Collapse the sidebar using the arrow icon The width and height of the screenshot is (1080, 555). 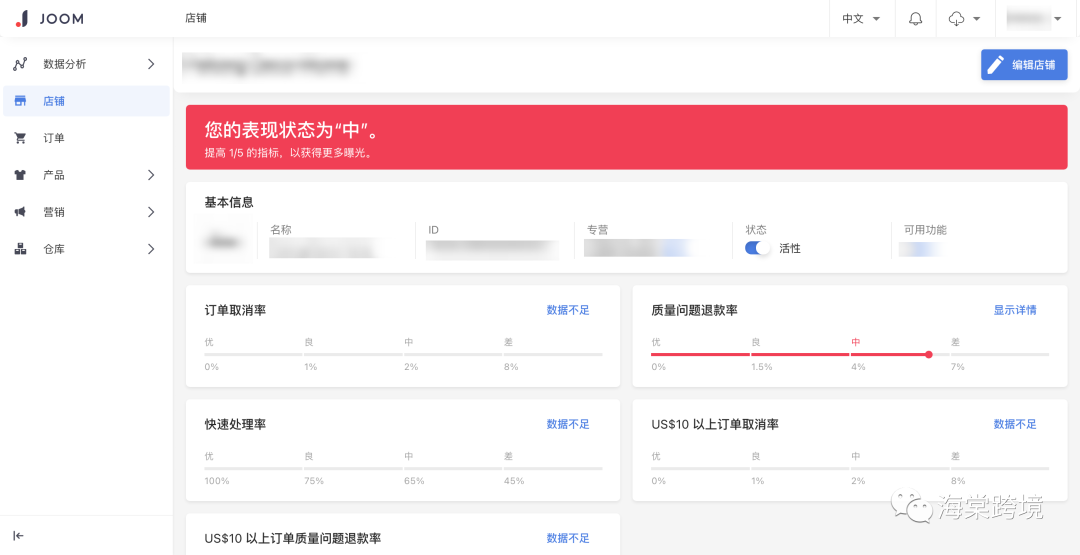[19, 536]
